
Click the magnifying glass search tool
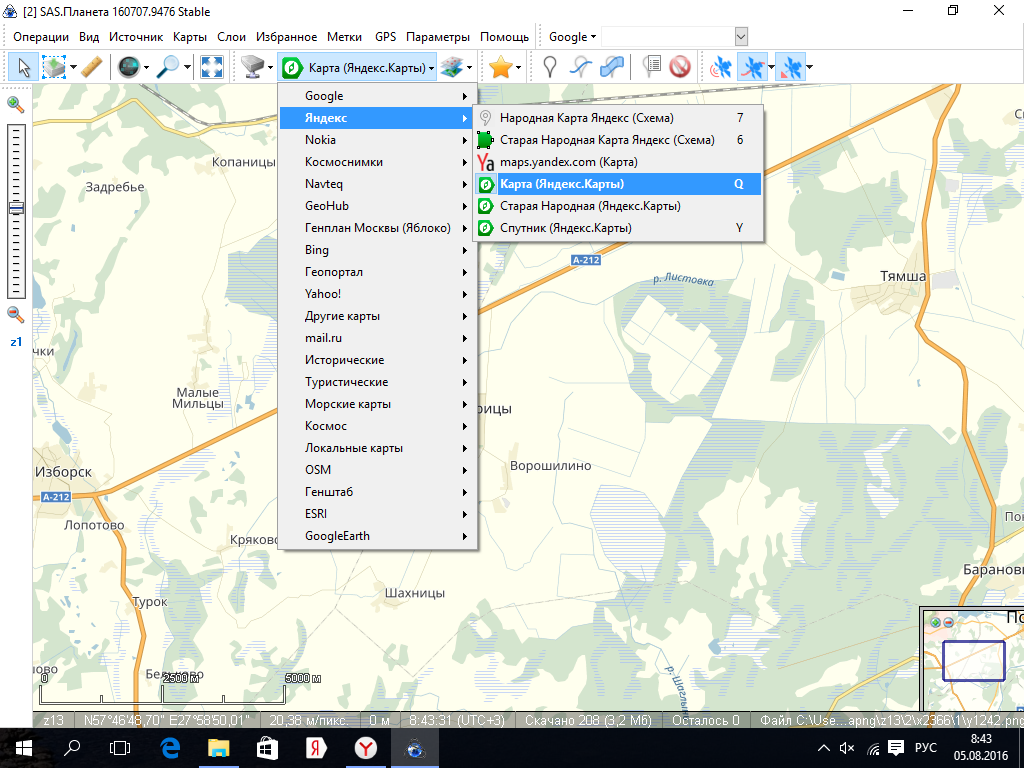pyautogui.click(x=168, y=67)
